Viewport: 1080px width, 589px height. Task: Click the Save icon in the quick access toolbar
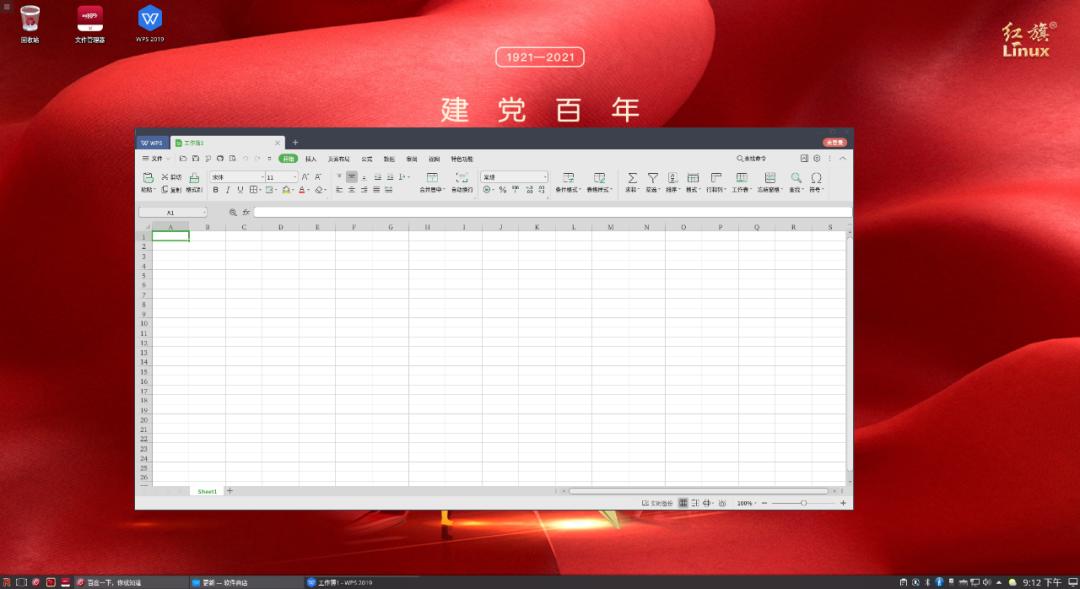pyautogui.click(x=196, y=158)
